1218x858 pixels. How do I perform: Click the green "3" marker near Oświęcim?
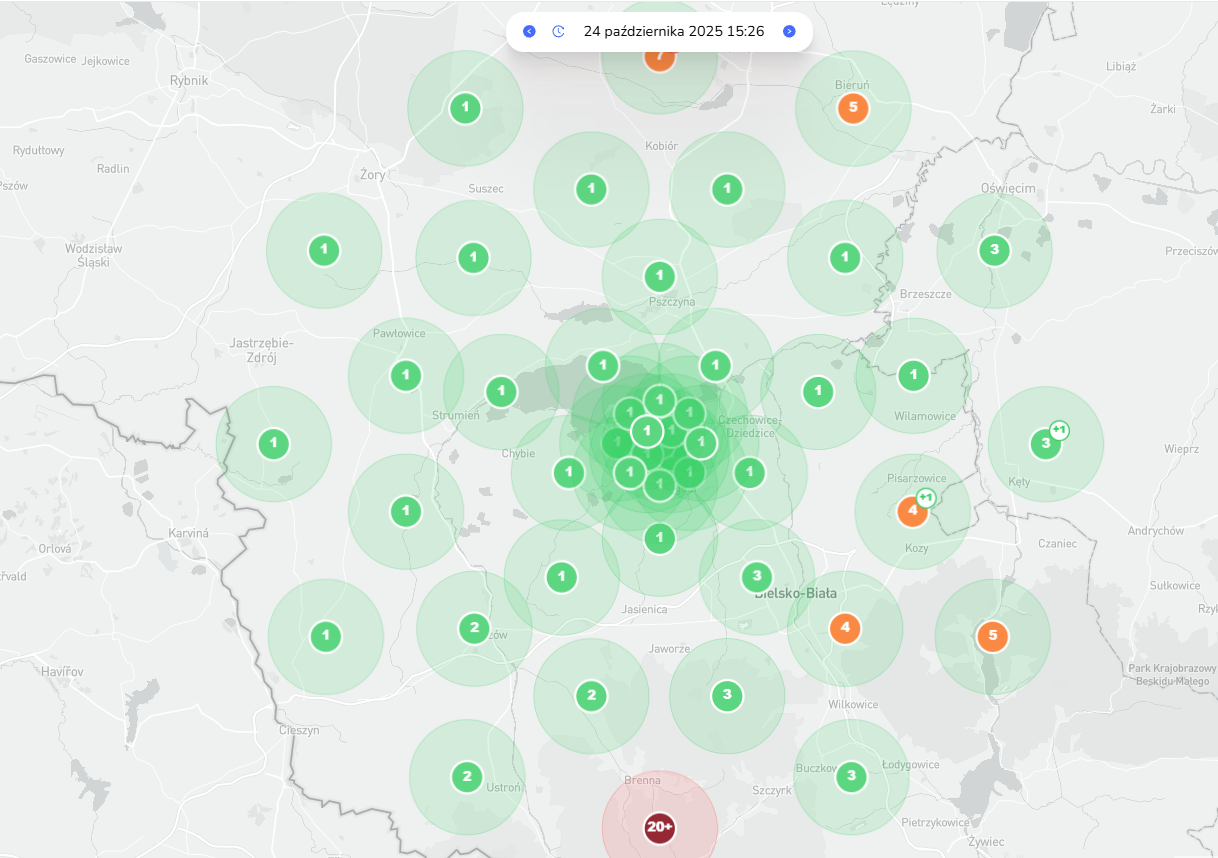[993, 249]
